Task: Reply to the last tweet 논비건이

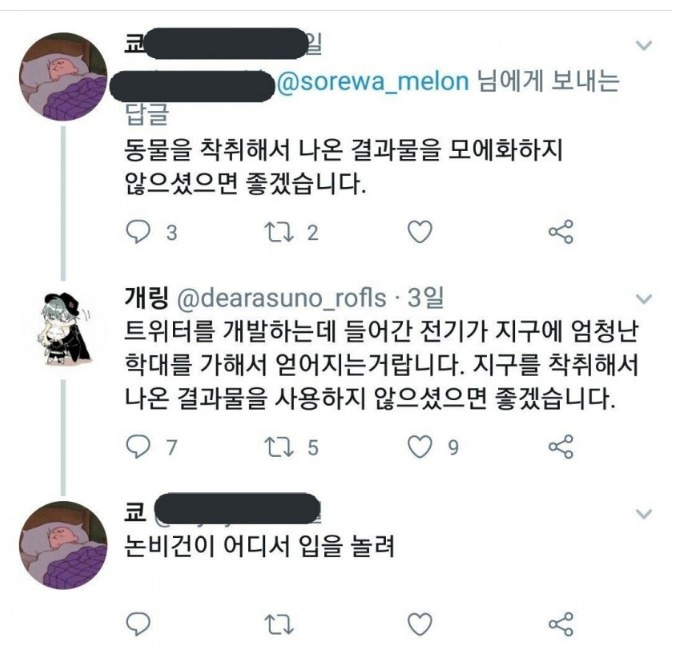Action: coord(139,623)
